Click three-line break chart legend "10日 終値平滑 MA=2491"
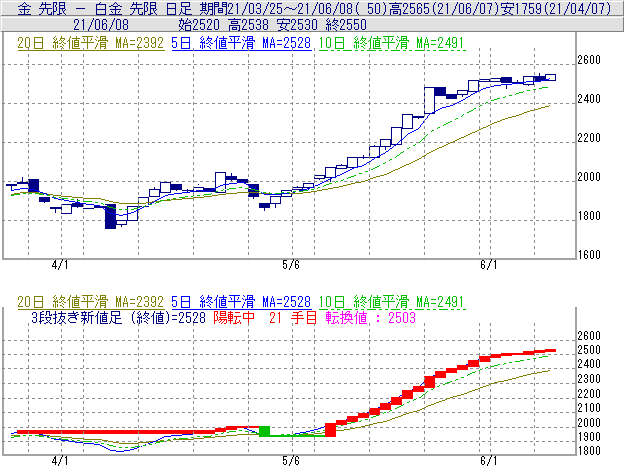 point(392,302)
